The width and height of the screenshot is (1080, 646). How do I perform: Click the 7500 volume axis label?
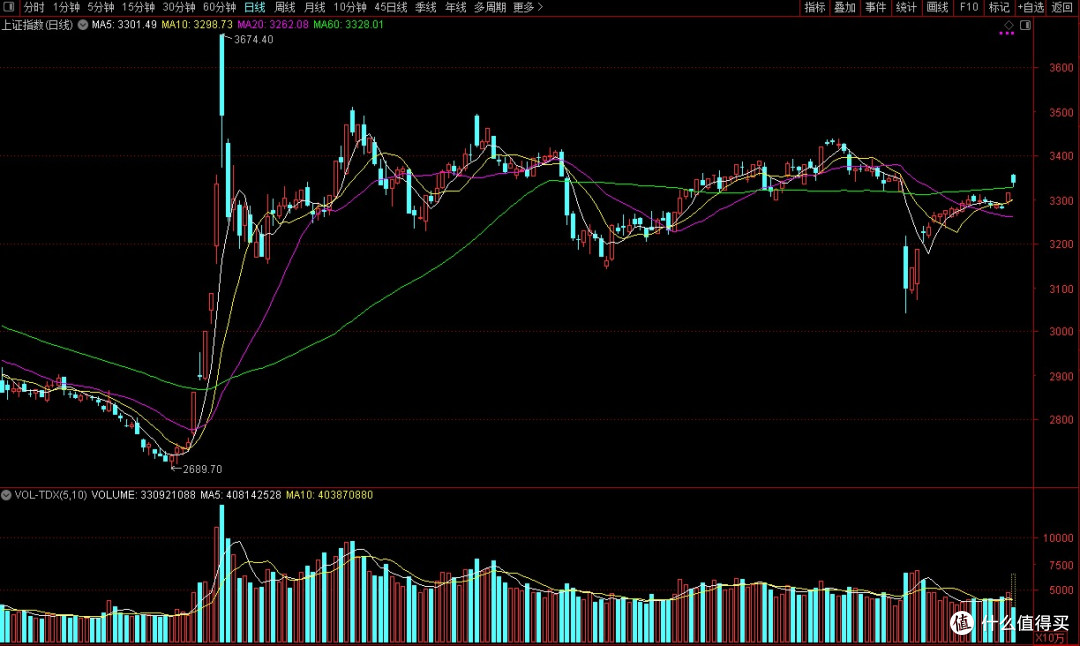point(1061,565)
